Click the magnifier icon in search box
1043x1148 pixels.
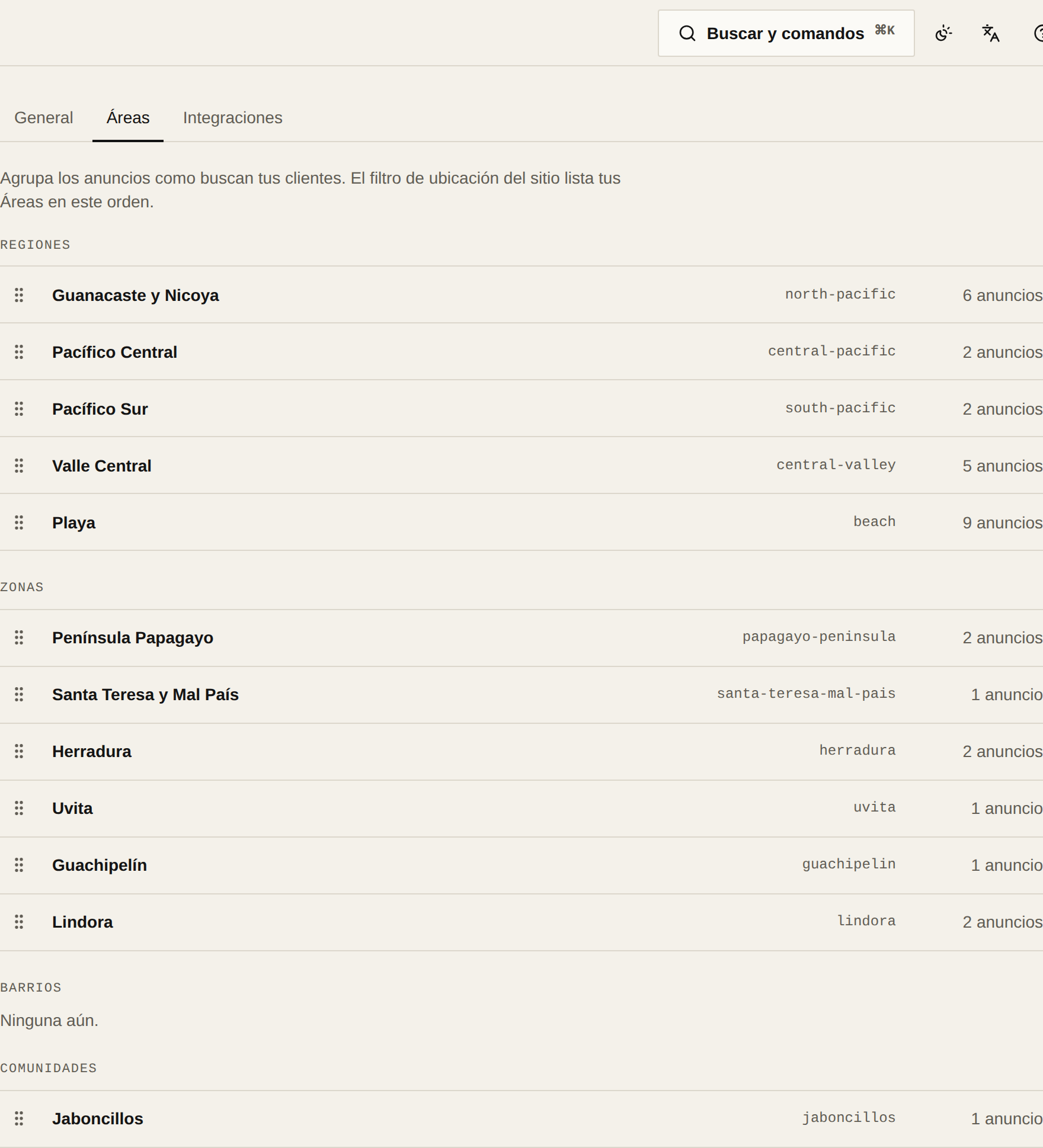tap(687, 33)
